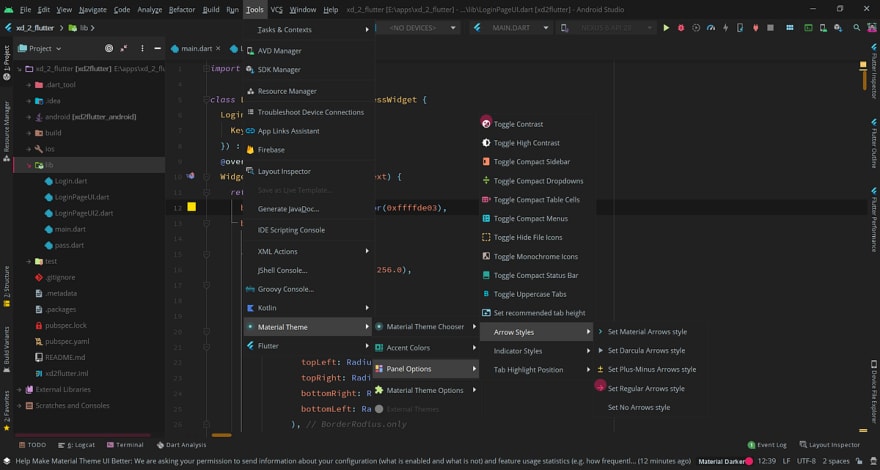Expand Scratches and Consoles node
The height and width of the screenshot is (470, 880).
(19, 405)
